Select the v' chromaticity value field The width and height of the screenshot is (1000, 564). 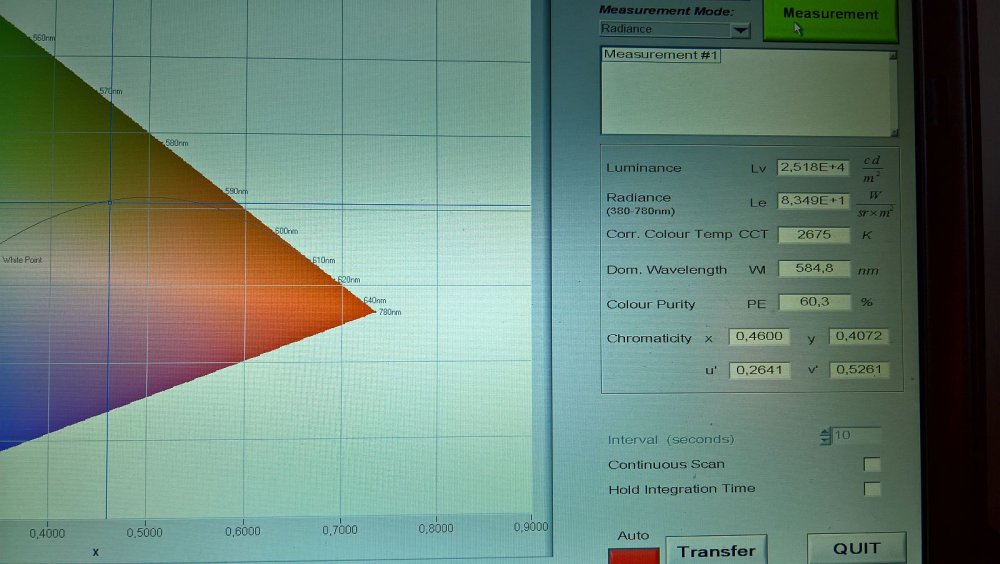coord(859,370)
